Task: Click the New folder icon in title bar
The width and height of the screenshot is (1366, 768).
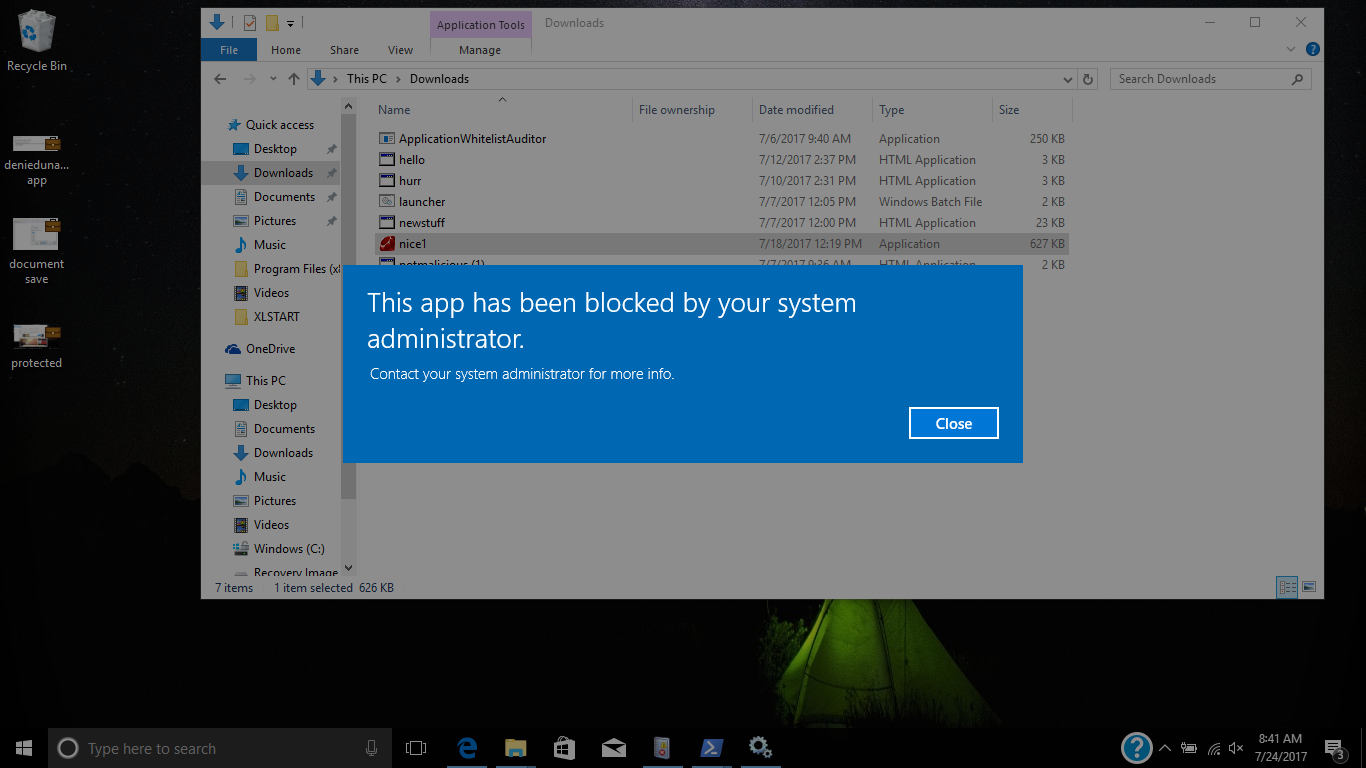Action: (x=271, y=23)
